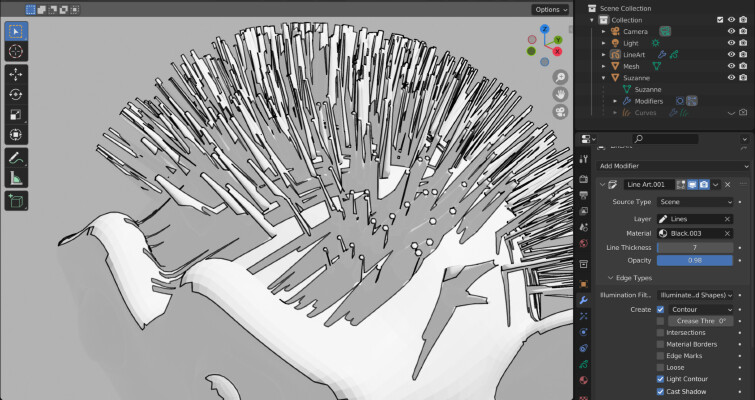Adjust the Opacity slider

(x=695, y=260)
